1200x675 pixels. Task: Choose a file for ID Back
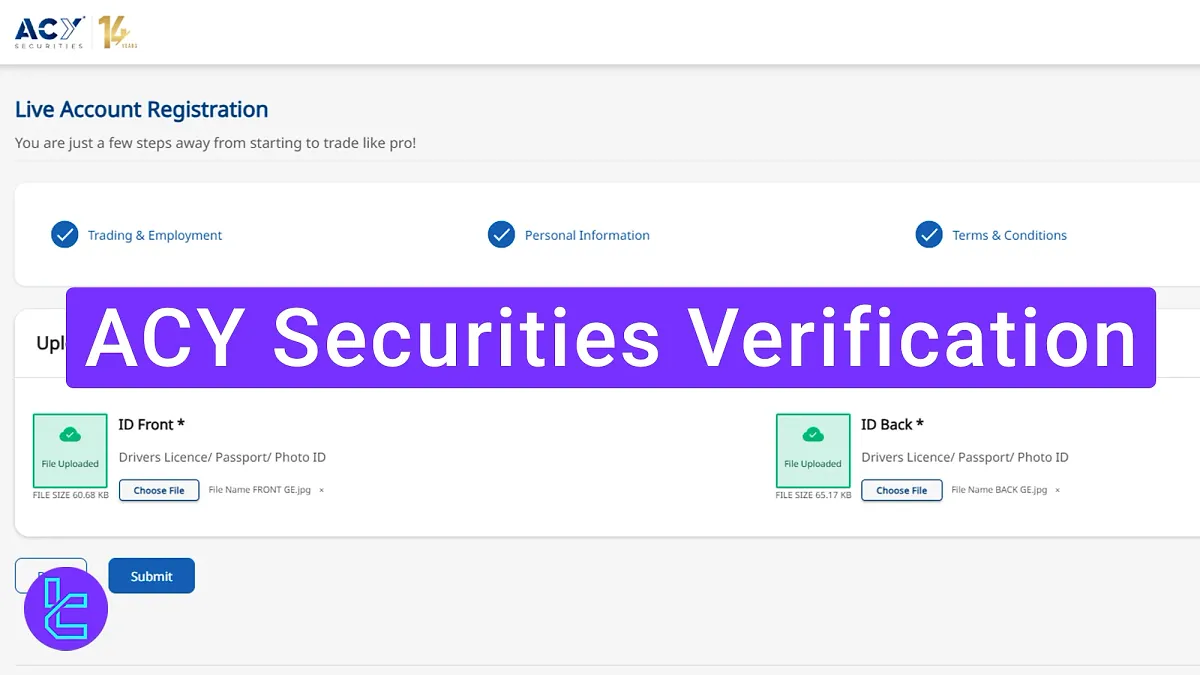[x=901, y=490]
